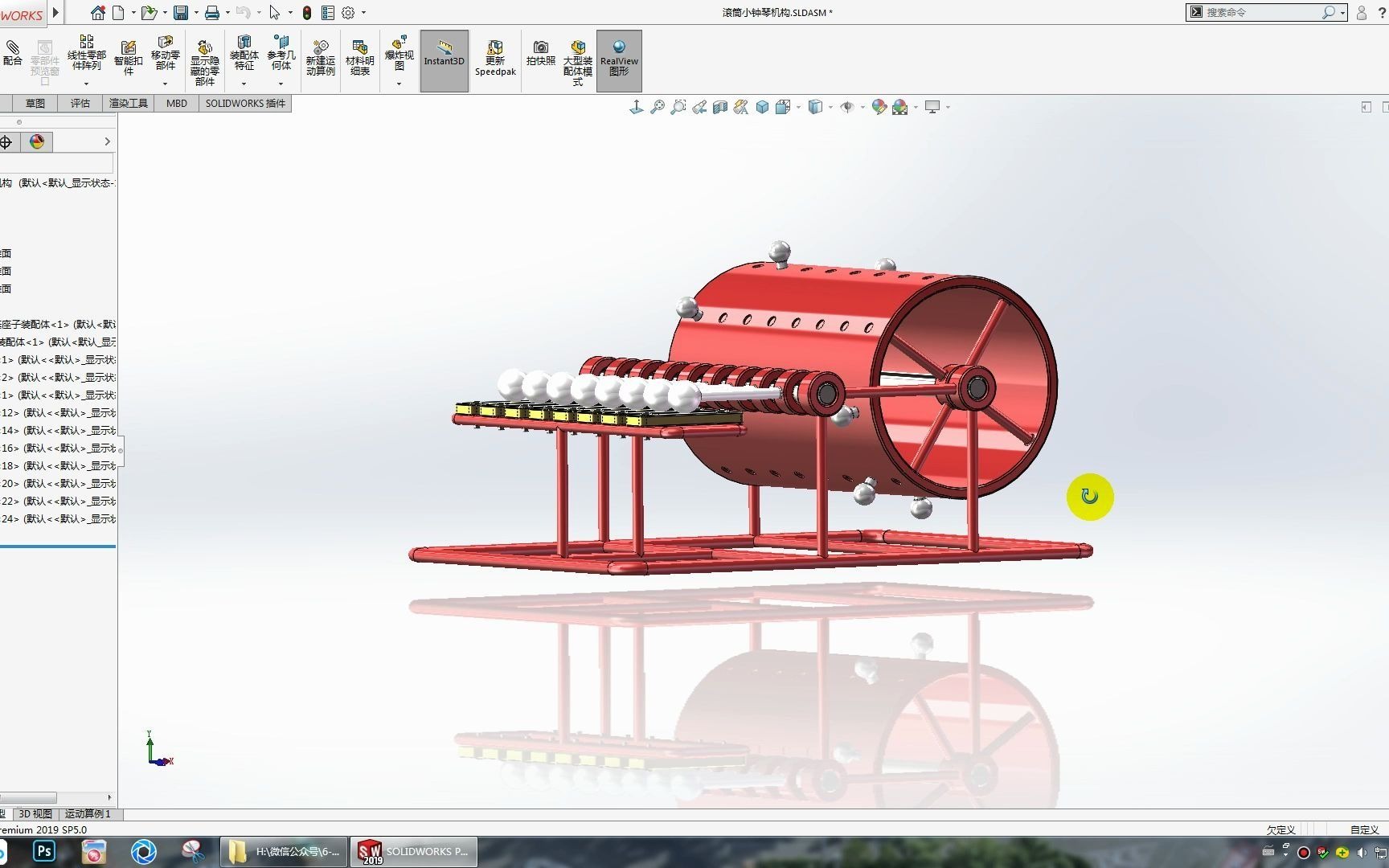Screen dimensions: 1389x868
Task: Open dropdown next to Save icon
Action: tap(196, 13)
